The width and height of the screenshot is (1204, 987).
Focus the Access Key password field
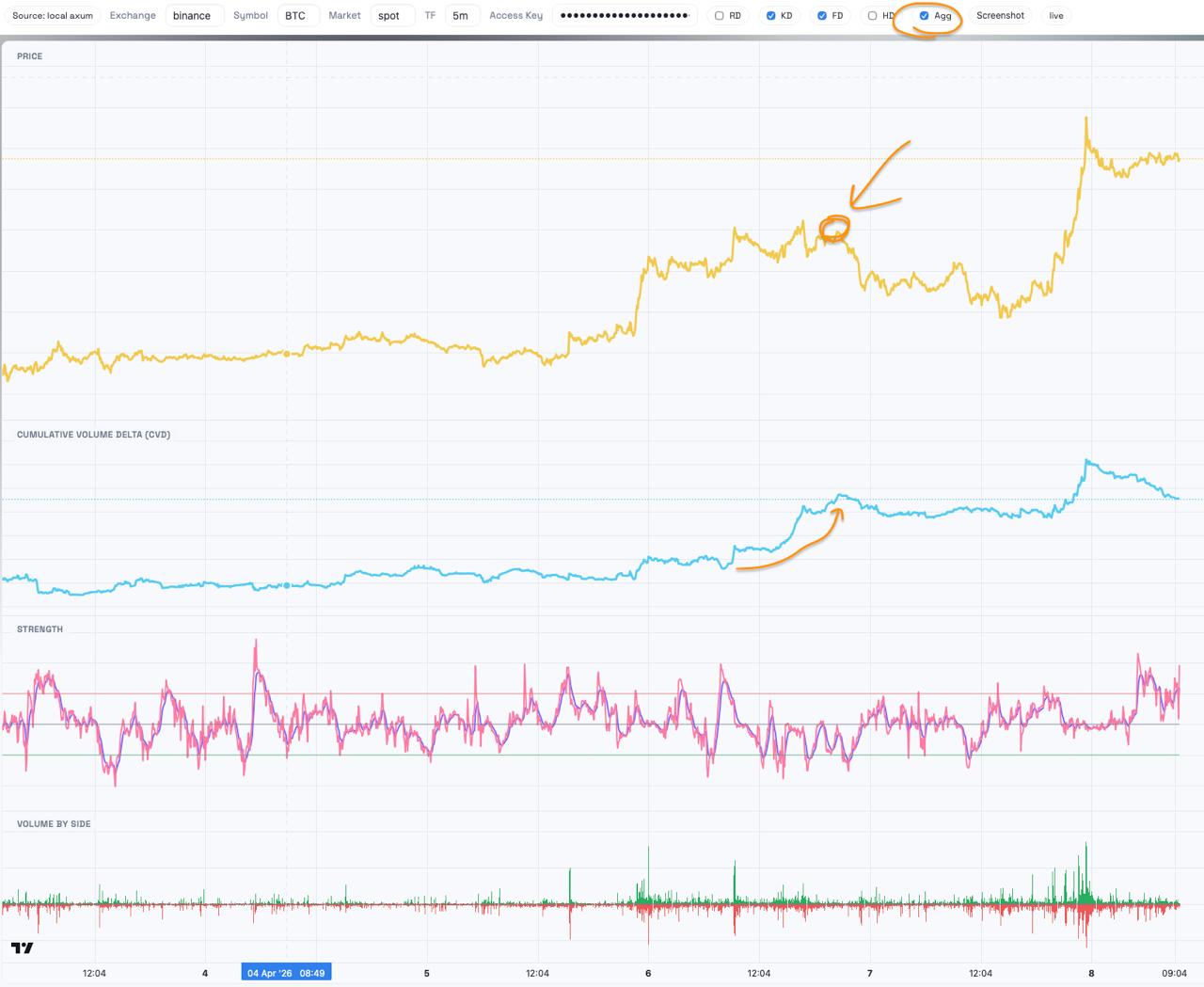624,16
